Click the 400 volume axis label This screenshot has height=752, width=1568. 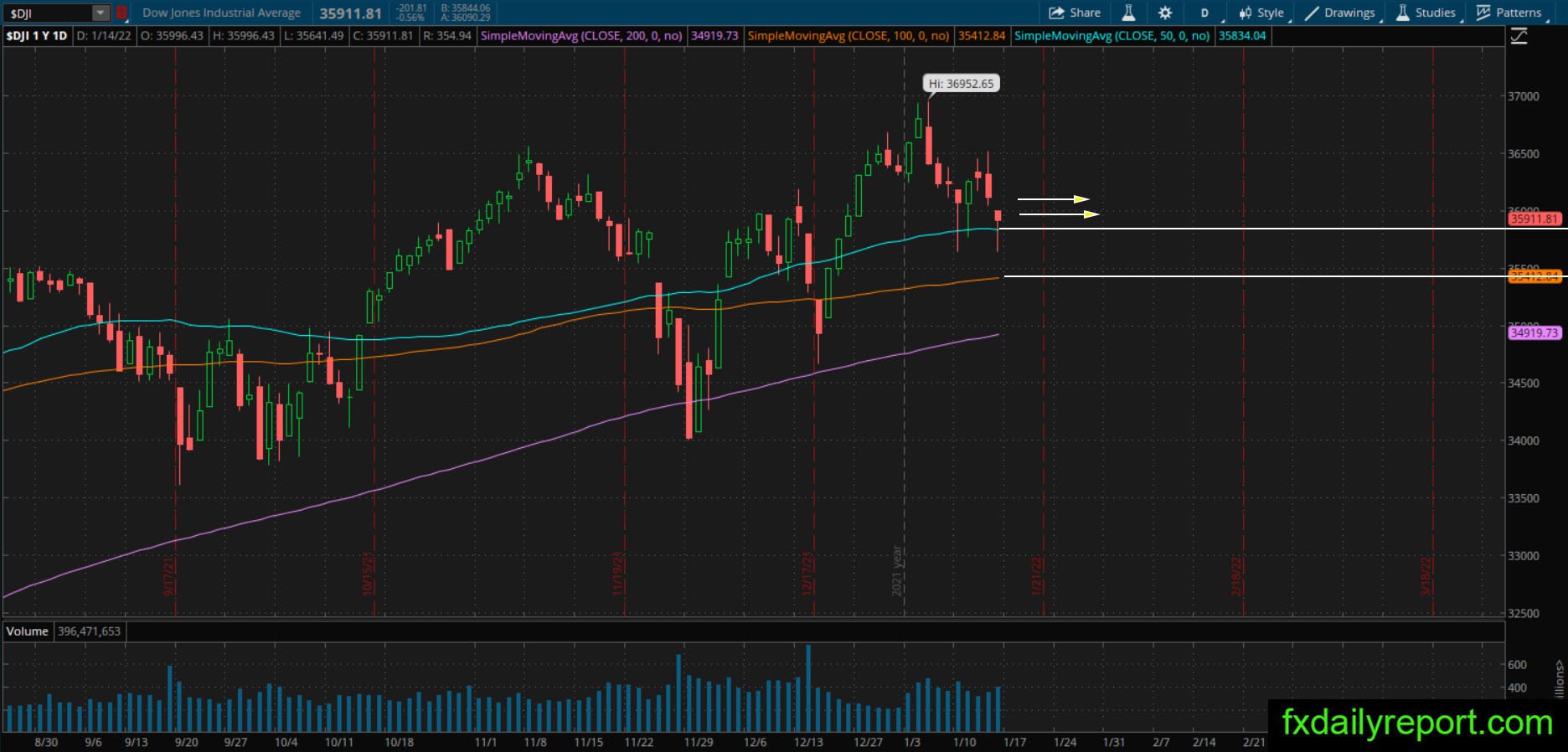point(1517,688)
